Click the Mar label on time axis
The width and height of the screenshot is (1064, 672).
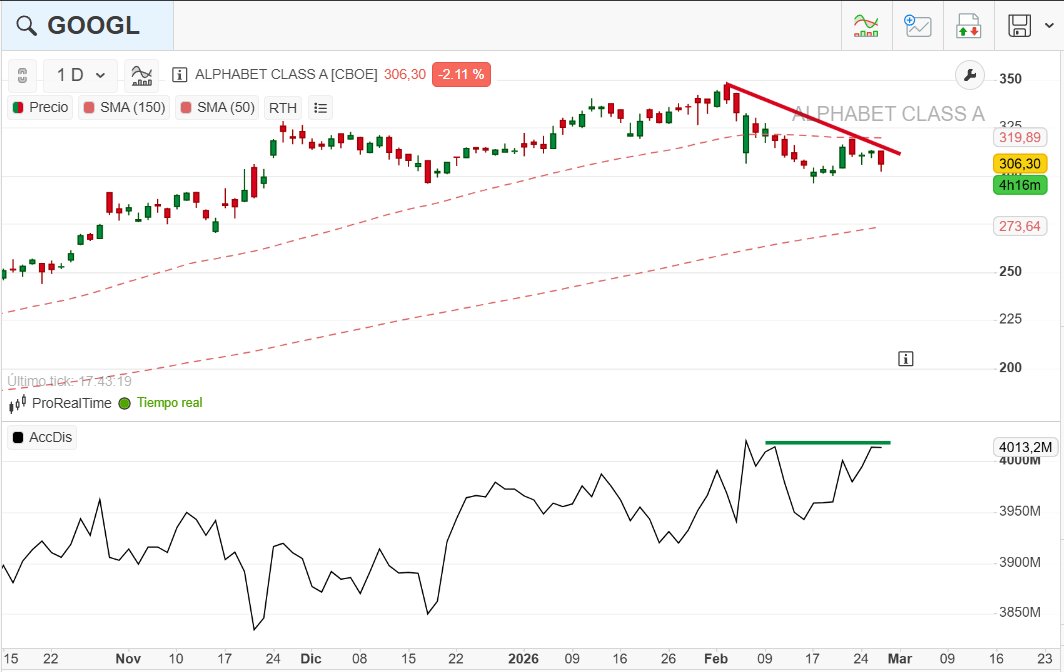click(x=900, y=658)
